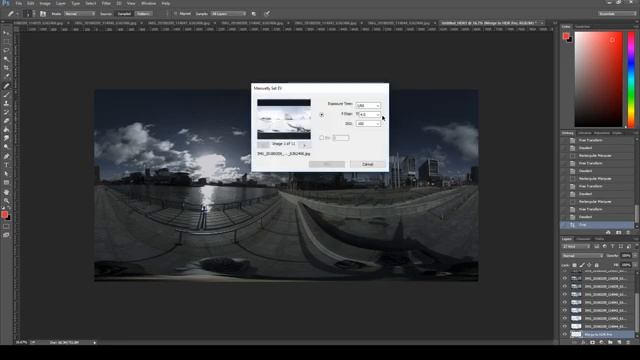Add layer mask from Layers panel footer
Screen dimensions: 640x360
pyautogui.click(x=592, y=342)
